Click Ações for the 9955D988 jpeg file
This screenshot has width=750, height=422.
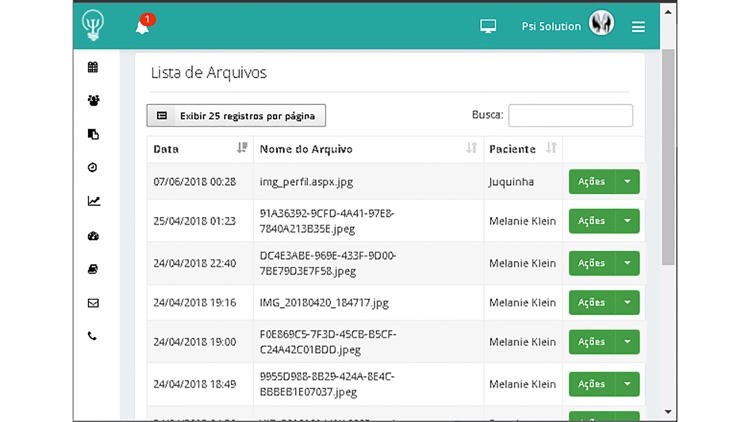(x=592, y=384)
